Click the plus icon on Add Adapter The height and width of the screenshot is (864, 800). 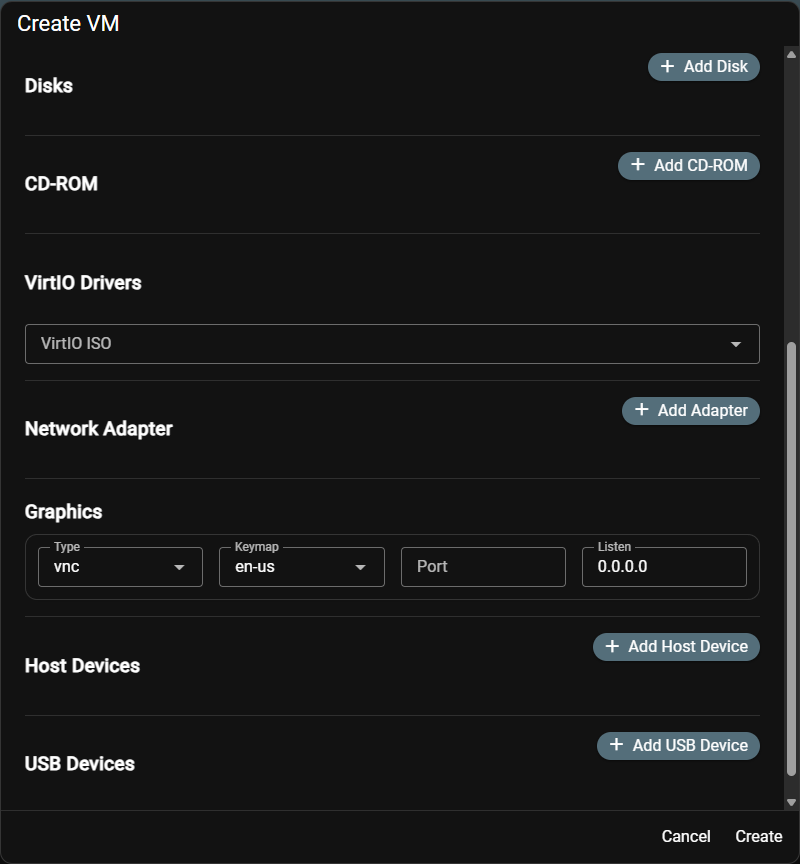[x=643, y=410]
